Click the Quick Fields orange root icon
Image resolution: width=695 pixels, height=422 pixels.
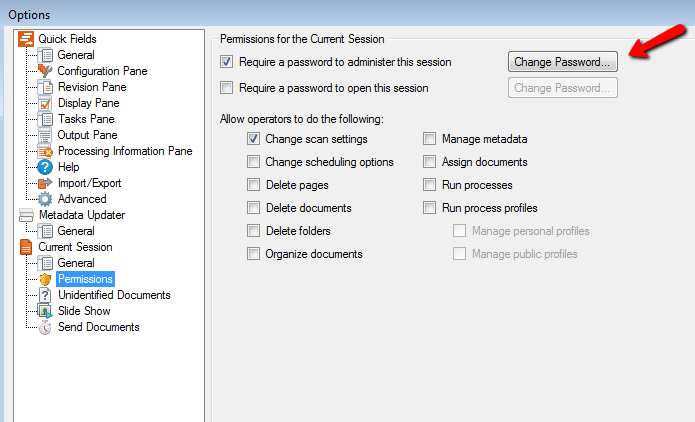tap(26, 39)
